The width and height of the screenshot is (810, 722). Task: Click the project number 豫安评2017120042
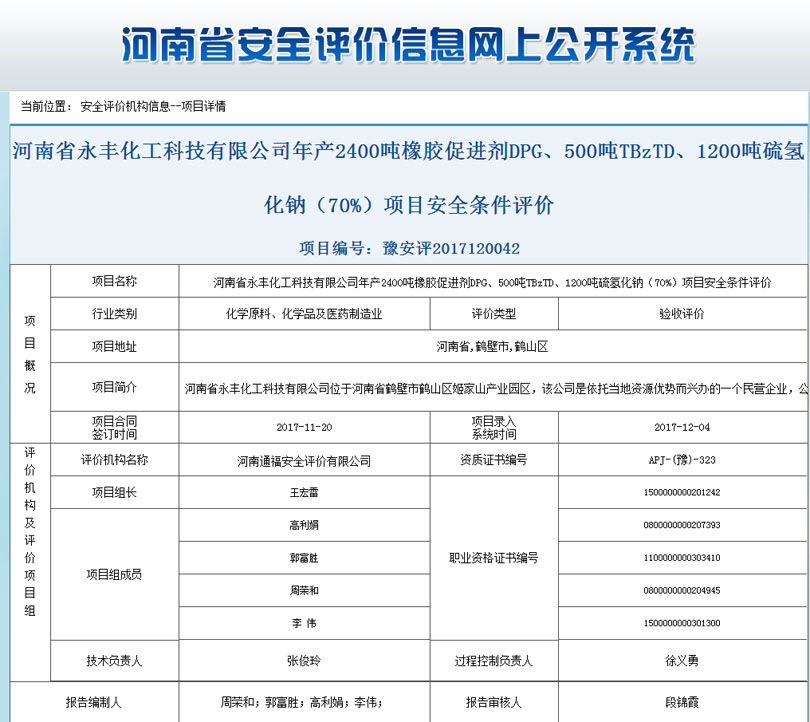pos(451,248)
